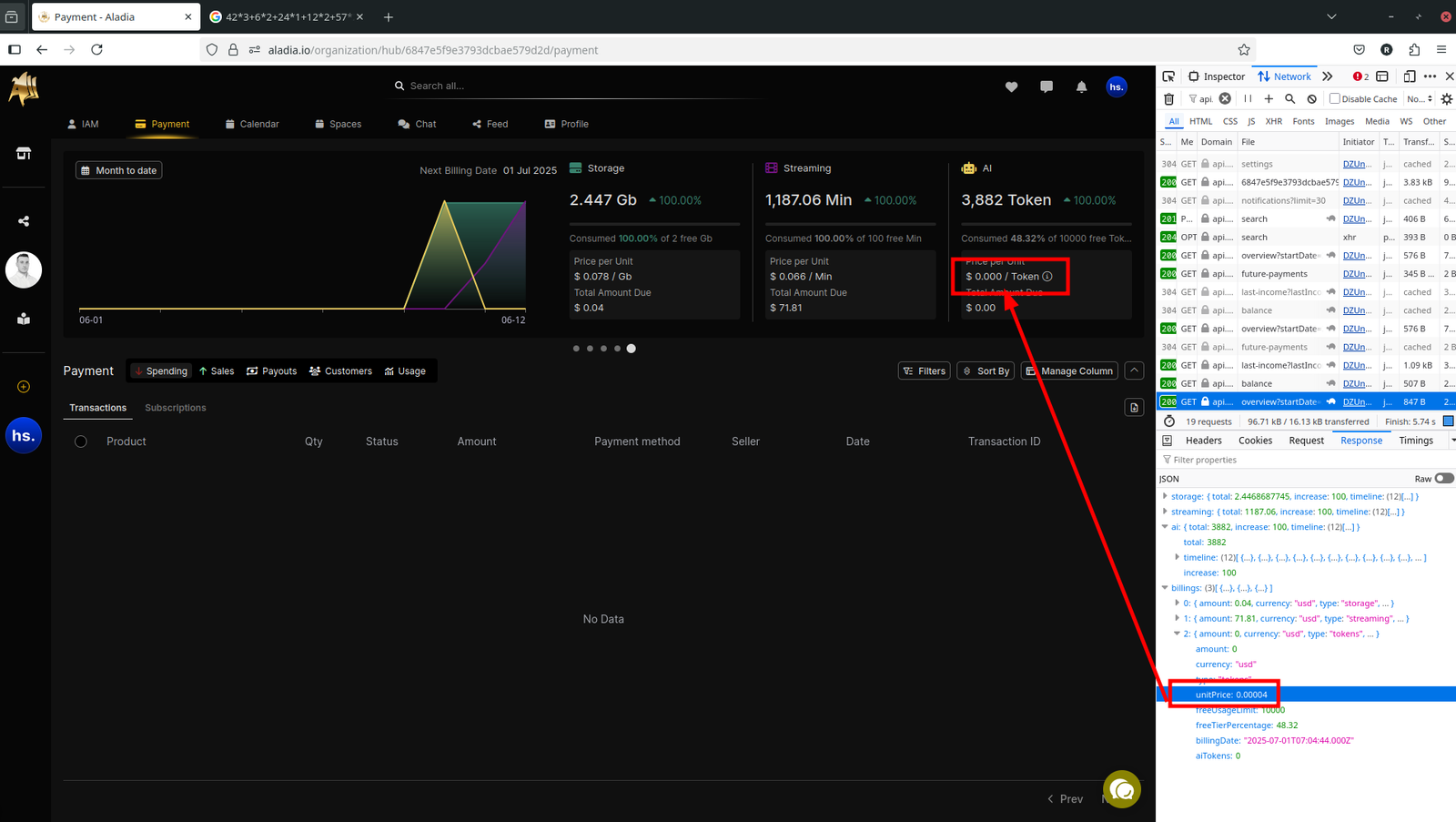Click the heart favorites icon in the top bar
The height and width of the screenshot is (822, 1456).
(1011, 86)
